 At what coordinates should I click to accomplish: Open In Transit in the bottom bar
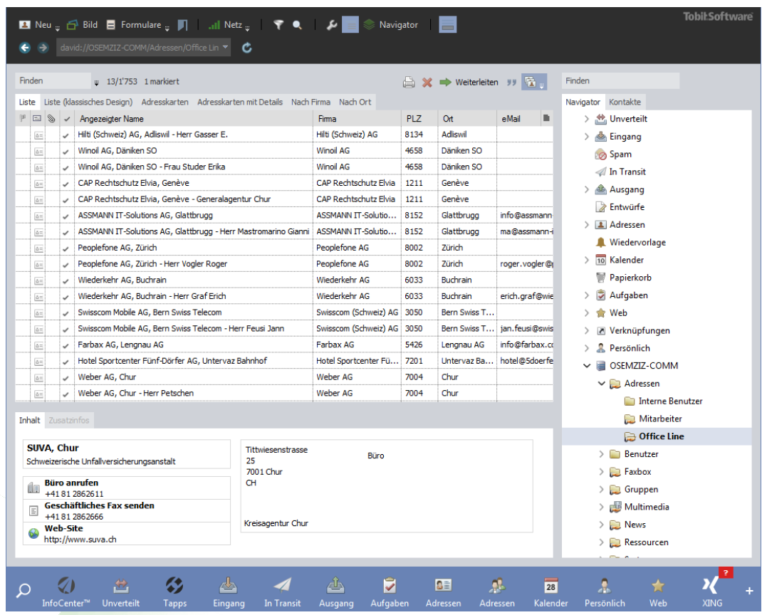(x=282, y=592)
